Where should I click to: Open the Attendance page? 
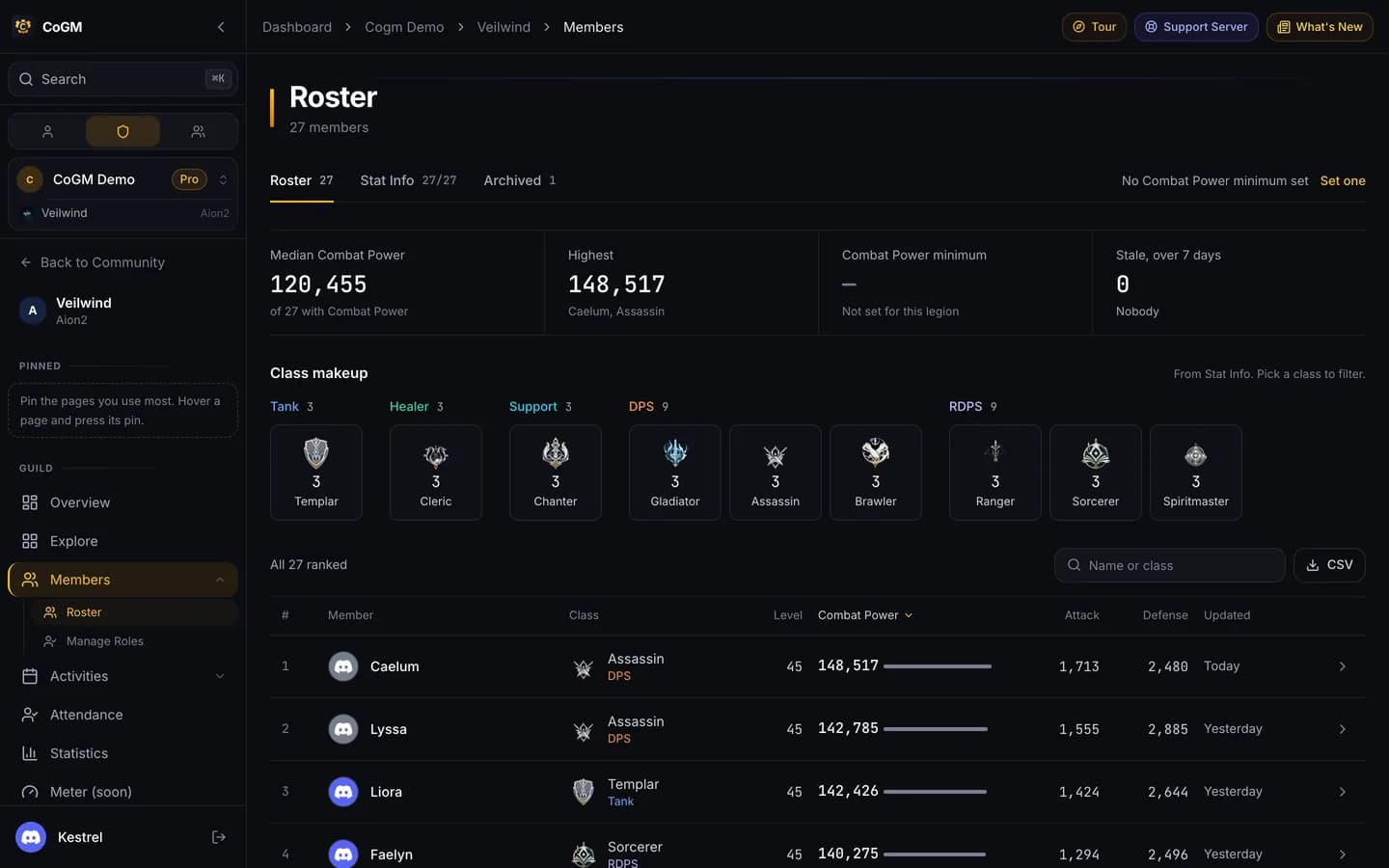[x=123, y=715]
